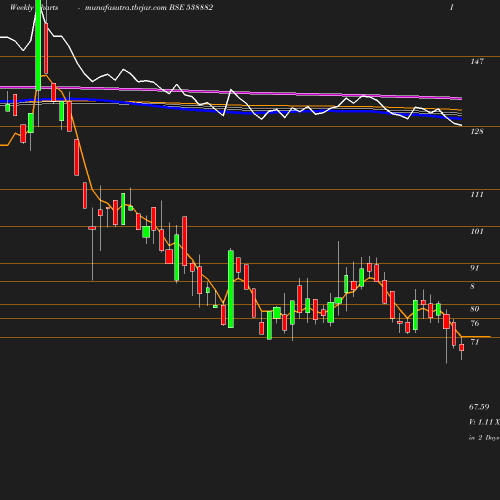Click the 76 price level label
Screen dimensions: 500x500
click(x=474, y=323)
